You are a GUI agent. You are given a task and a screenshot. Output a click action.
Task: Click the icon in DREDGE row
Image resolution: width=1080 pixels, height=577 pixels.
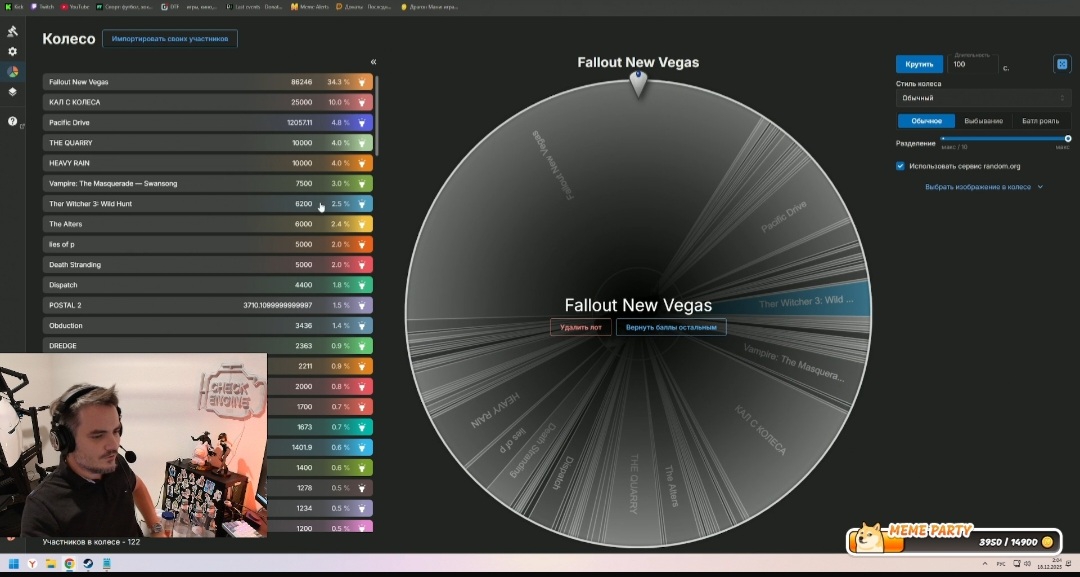pyautogui.click(x=362, y=346)
